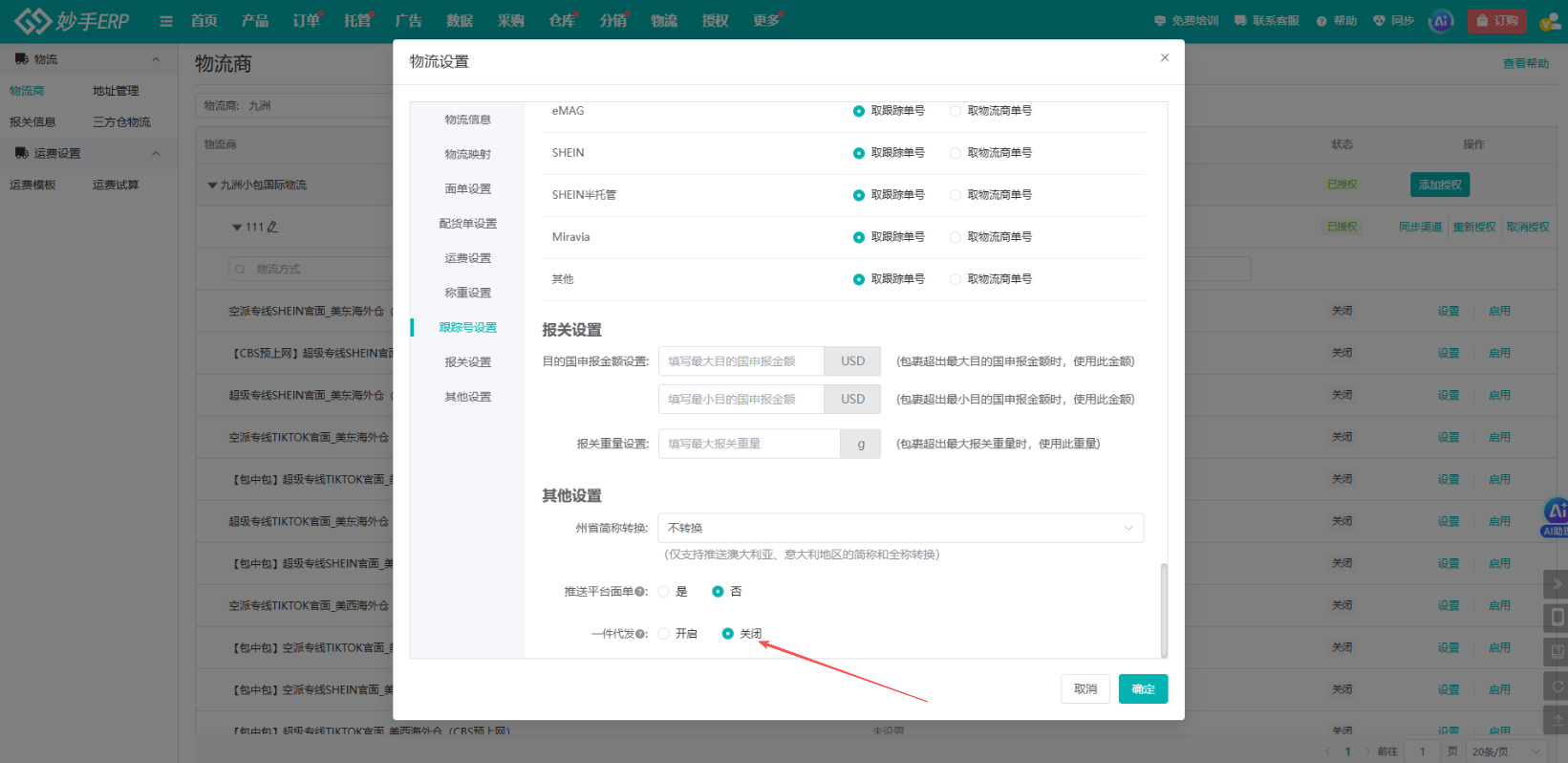Go to next page arrow in pagination

point(1368,752)
